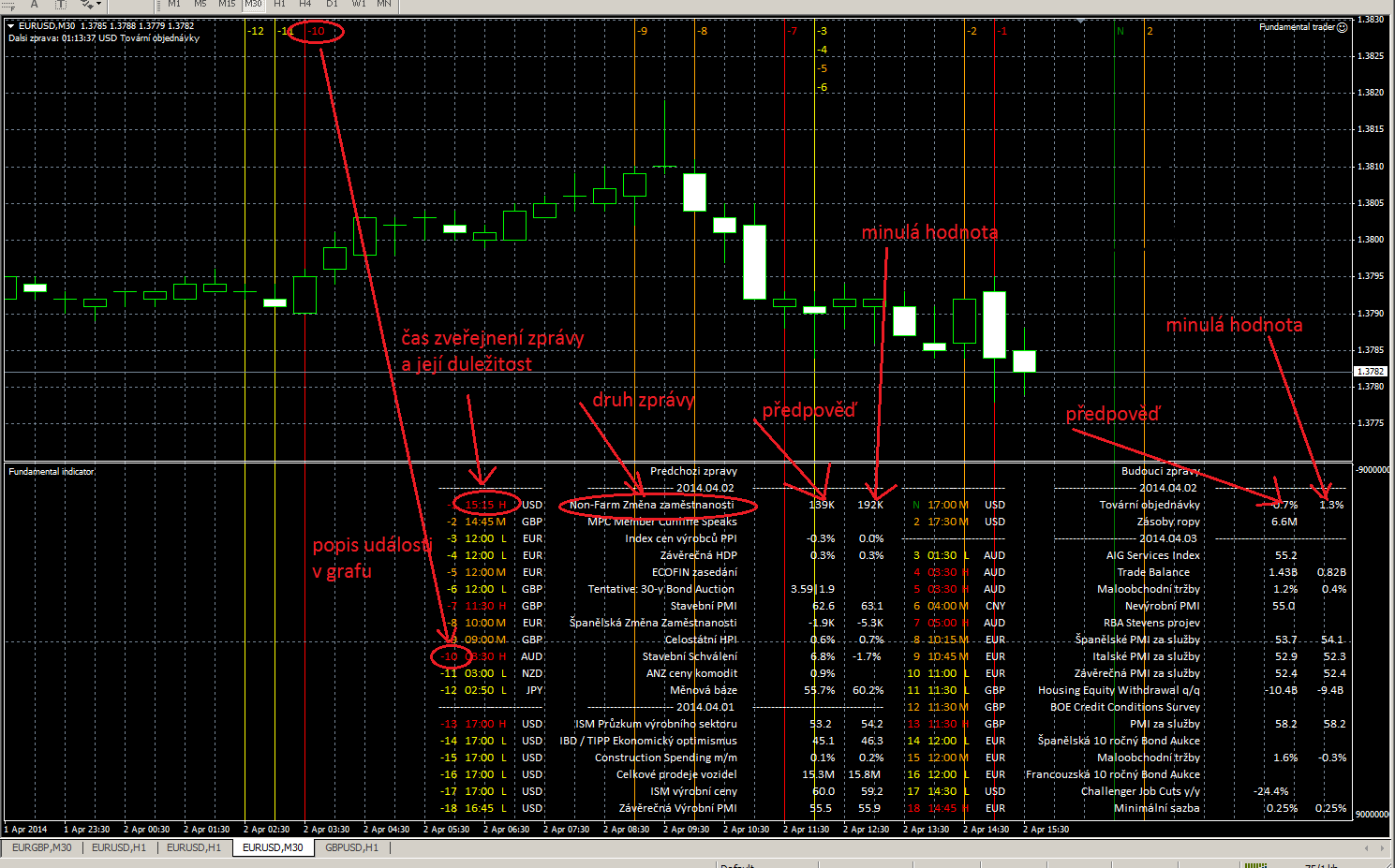This screenshot has height=868, width=1395.
Task: Click 'Tentative: 30-y Bond Auction' row
Action: click(x=661, y=589)
